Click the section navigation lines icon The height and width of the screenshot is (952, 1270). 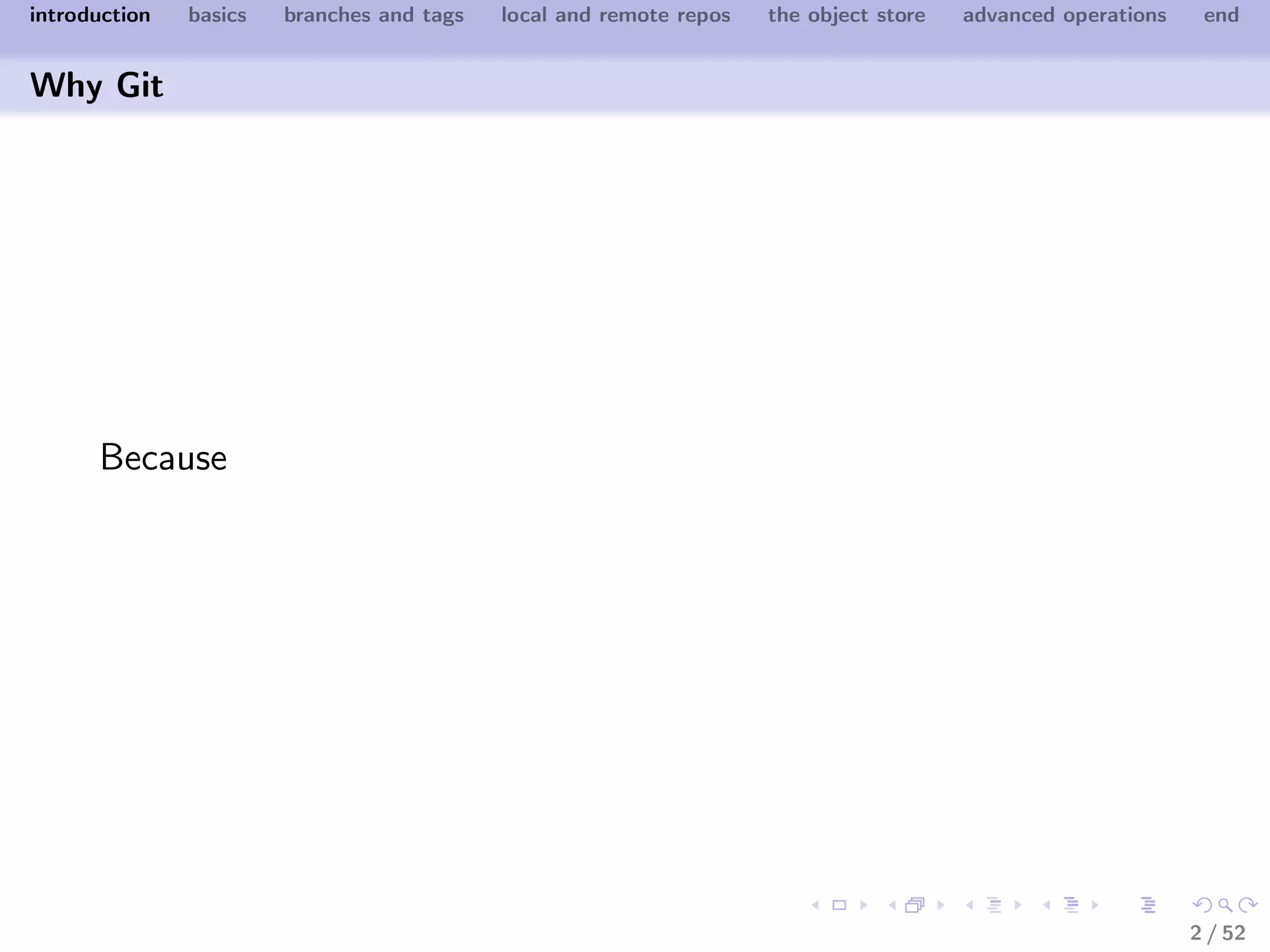tap(1071, 906)
